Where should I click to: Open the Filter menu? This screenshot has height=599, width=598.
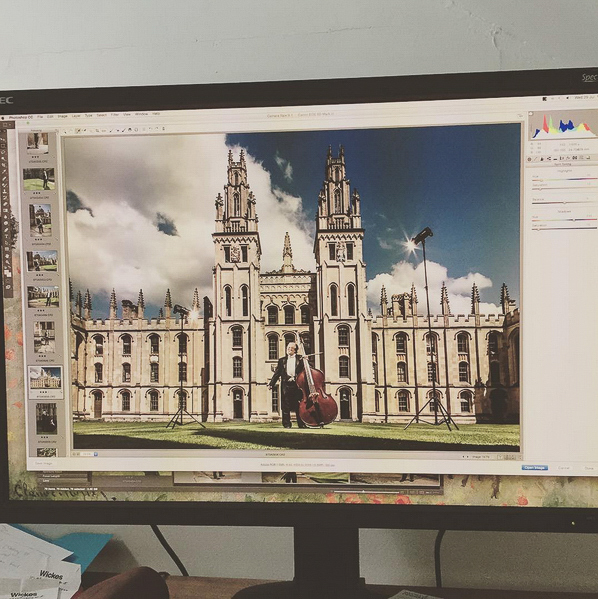[115, 115]
